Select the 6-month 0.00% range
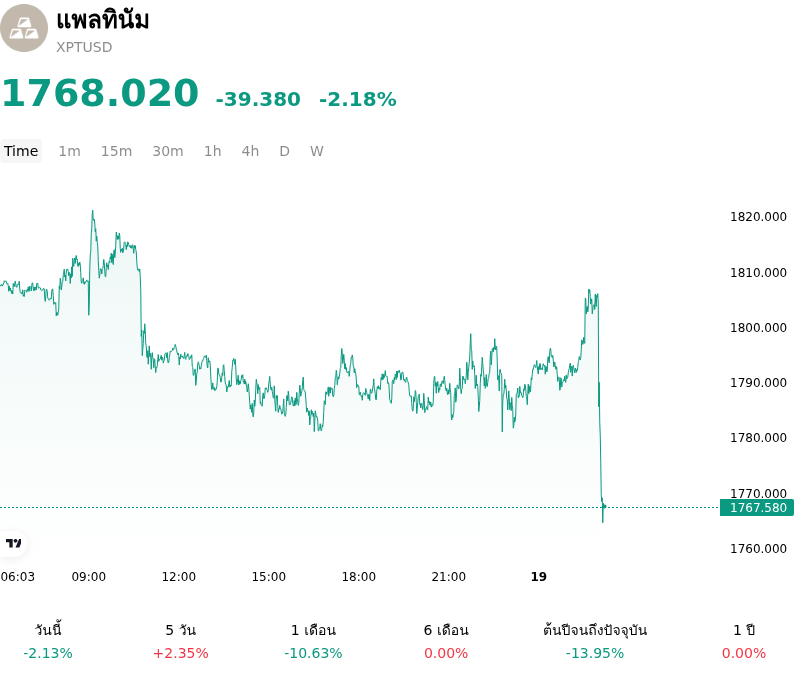This screenshot has width=800, height=673. 446,641
